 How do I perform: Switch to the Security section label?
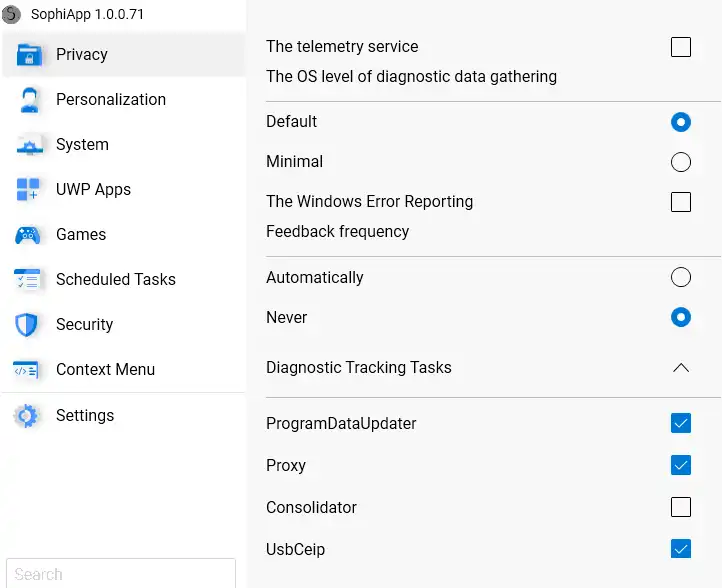click(x=85, y=325)
